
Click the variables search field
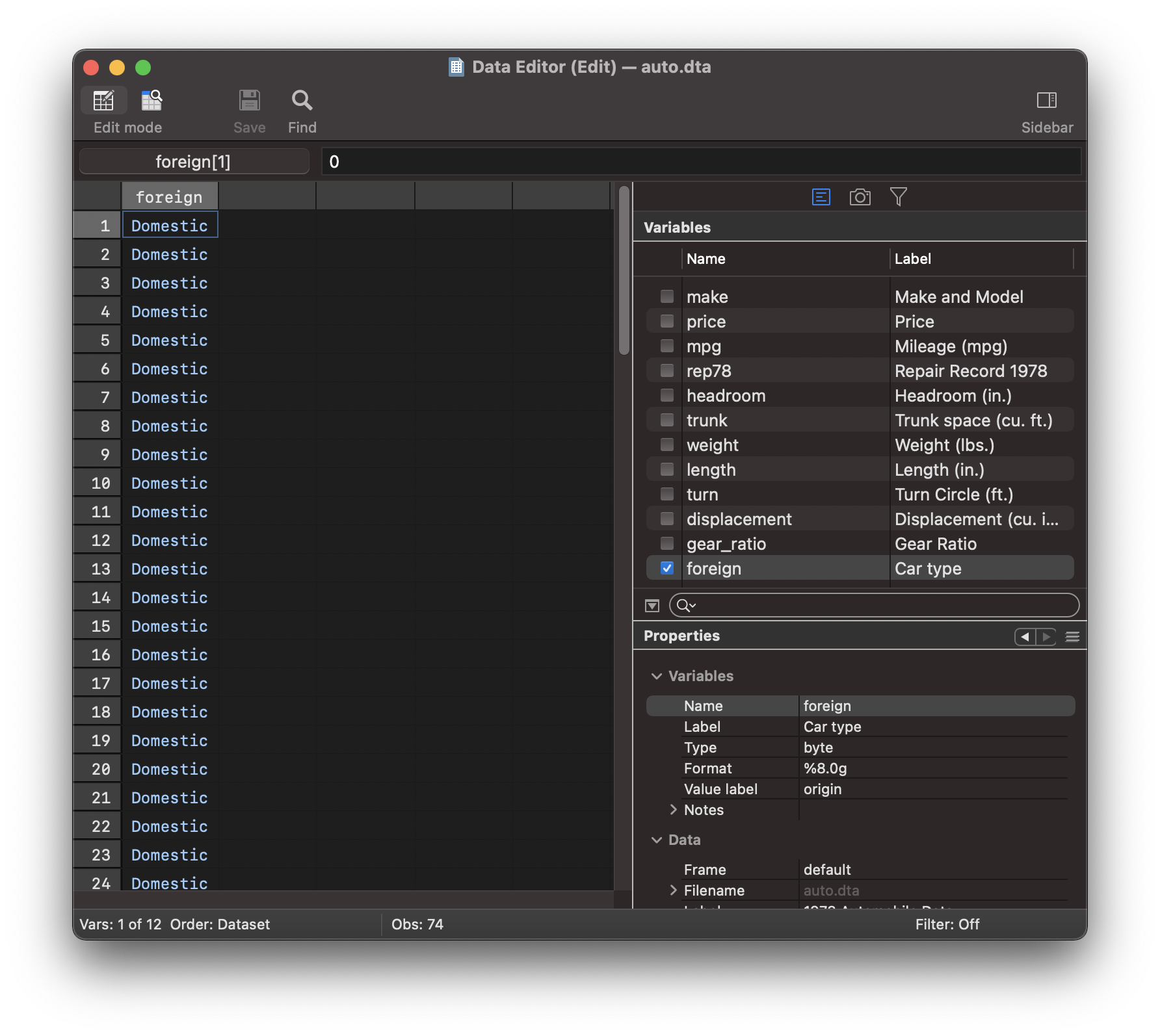[875, 606]
